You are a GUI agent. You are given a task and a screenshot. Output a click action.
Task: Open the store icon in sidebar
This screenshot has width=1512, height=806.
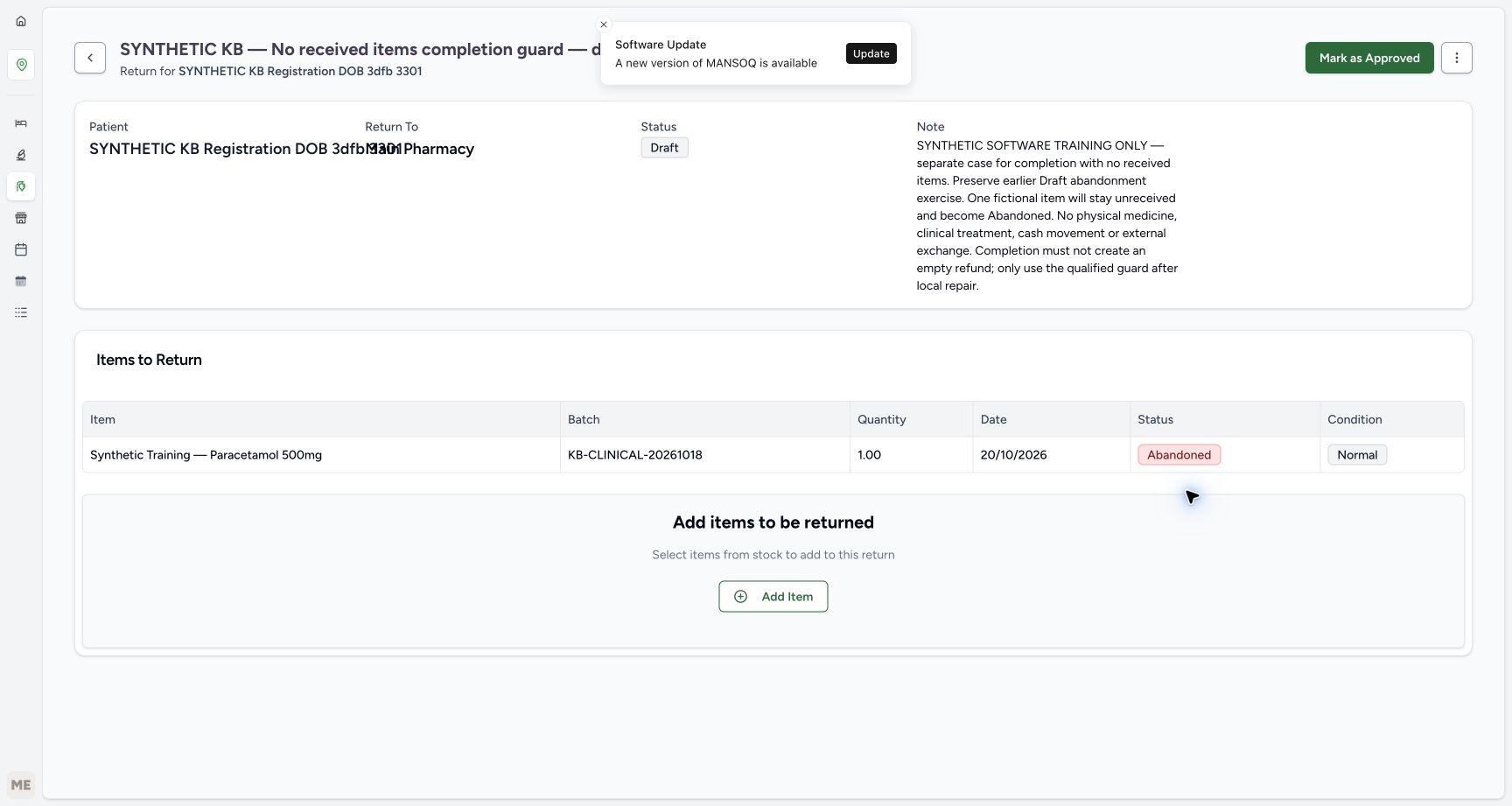(x=21, y=218)
